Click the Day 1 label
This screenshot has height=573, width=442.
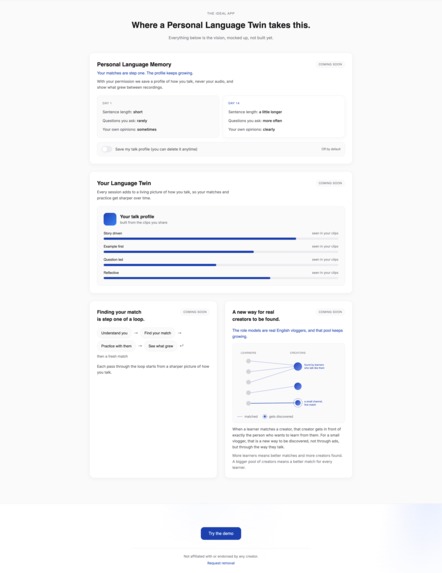click(107, 103)
